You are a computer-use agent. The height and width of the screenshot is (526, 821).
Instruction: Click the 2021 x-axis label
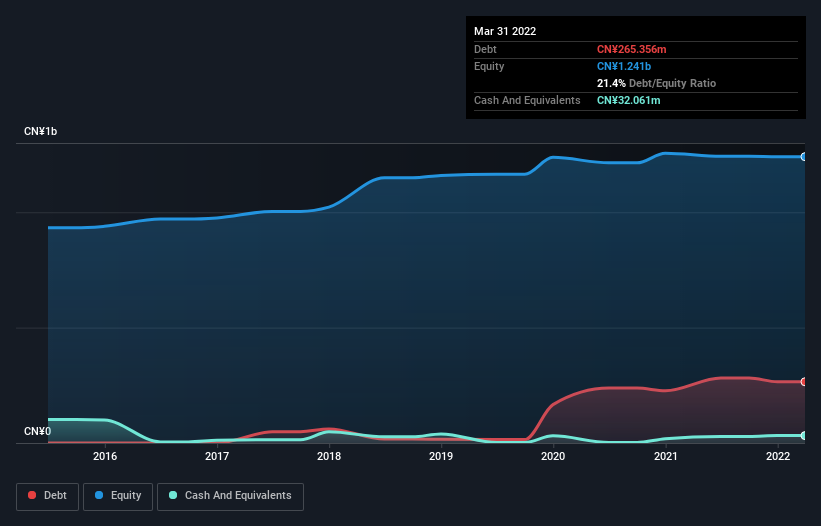tap(665, 456)
